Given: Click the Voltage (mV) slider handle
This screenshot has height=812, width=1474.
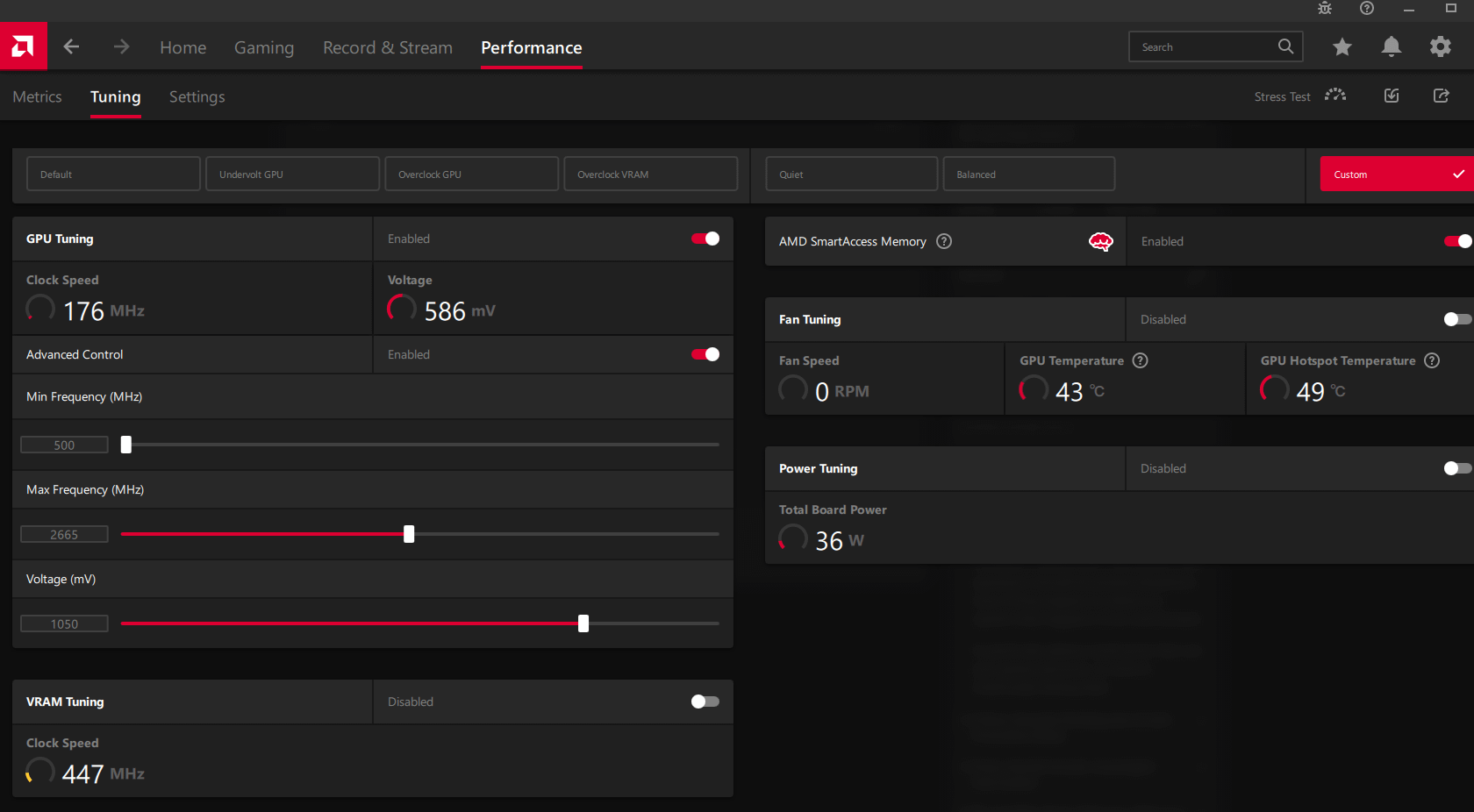Looking at the screenshot, I should (x=583, y=623).
